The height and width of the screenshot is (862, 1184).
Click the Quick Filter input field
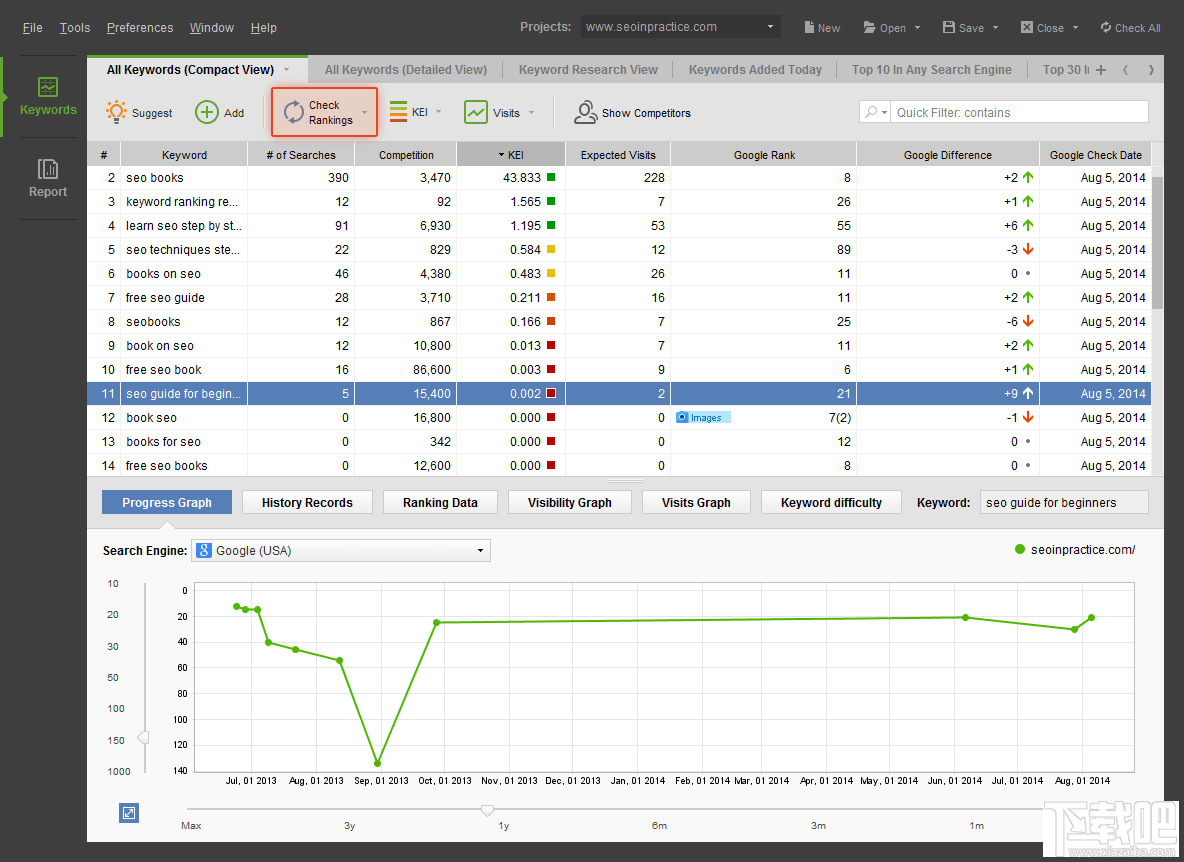click(1019, 112)
